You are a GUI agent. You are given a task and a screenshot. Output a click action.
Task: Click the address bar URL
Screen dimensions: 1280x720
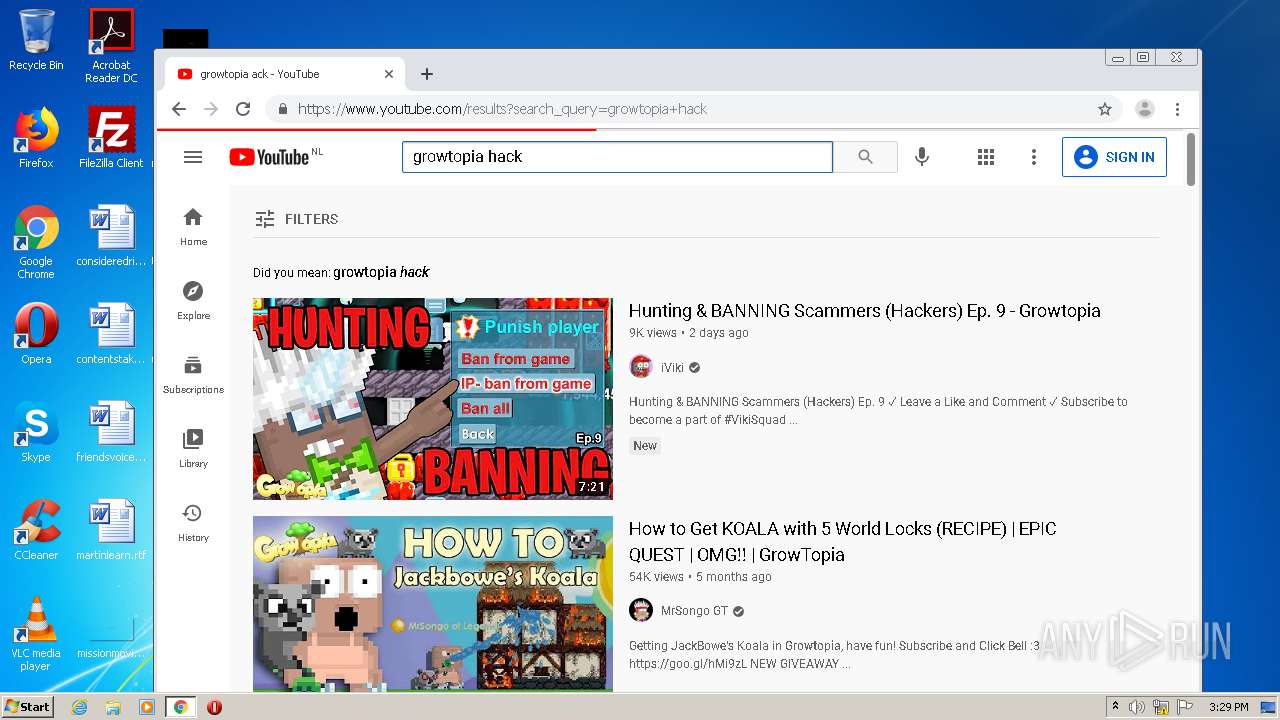tap(502, 109)
